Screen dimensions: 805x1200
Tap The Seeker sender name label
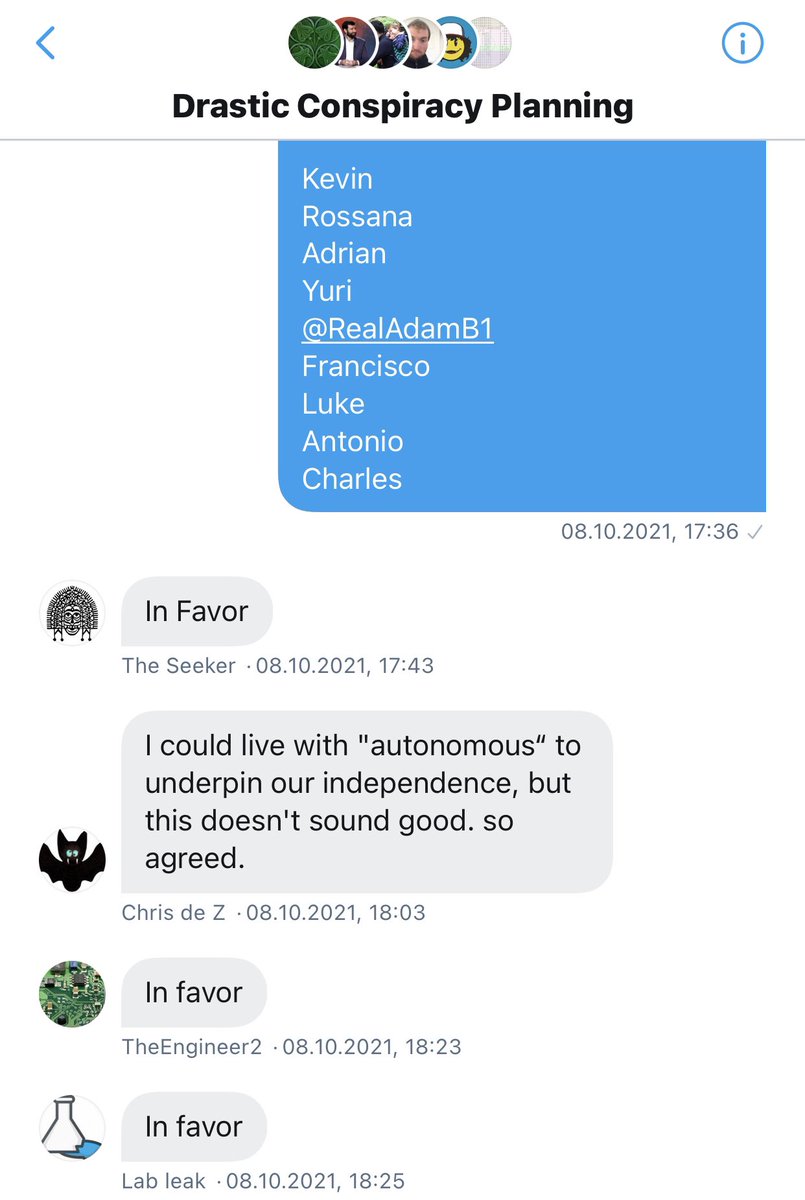point(179,666)
